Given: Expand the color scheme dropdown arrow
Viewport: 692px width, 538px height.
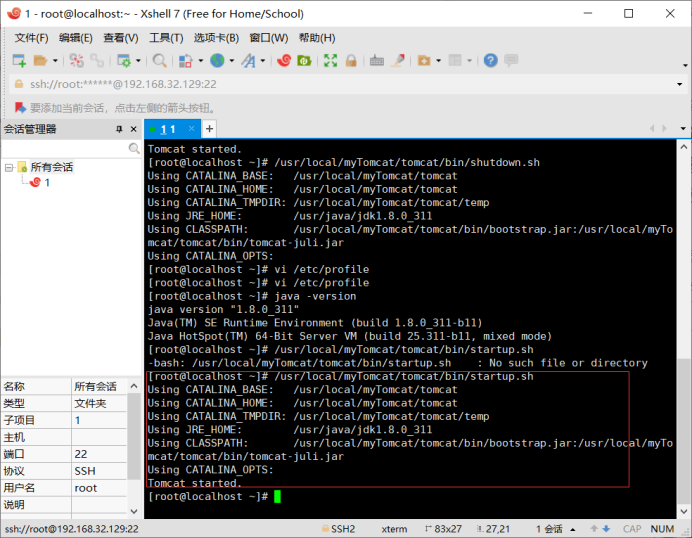Looking at the screenshot, I should coord(200,60).
